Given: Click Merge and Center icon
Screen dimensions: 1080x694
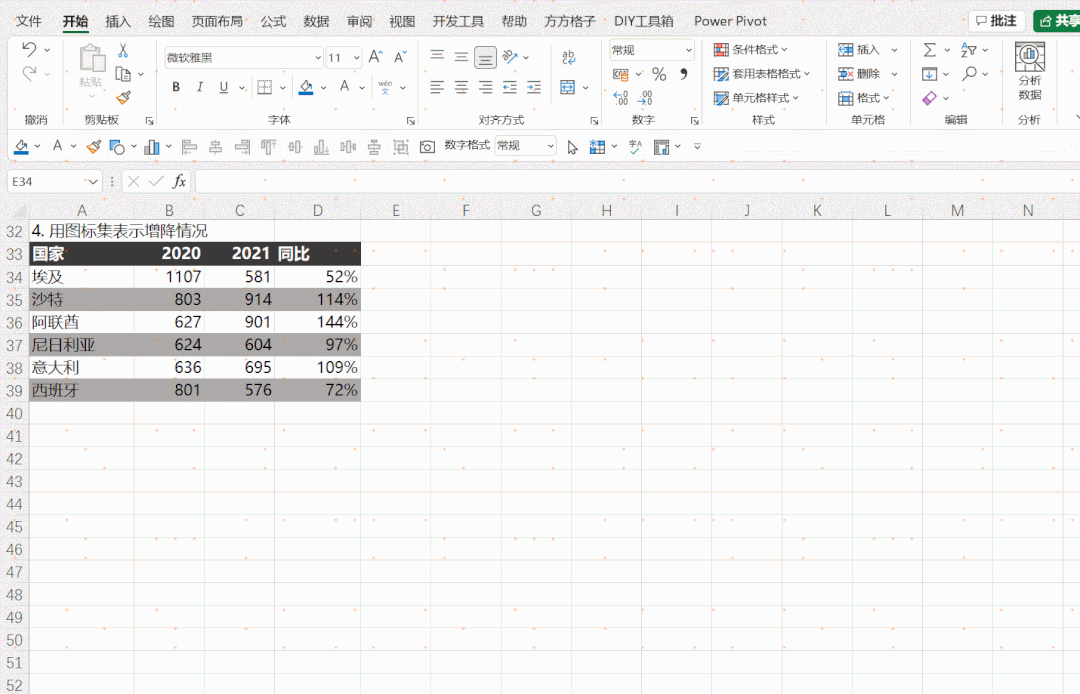Looking at the screenshot, I should [x=568, y=87].
